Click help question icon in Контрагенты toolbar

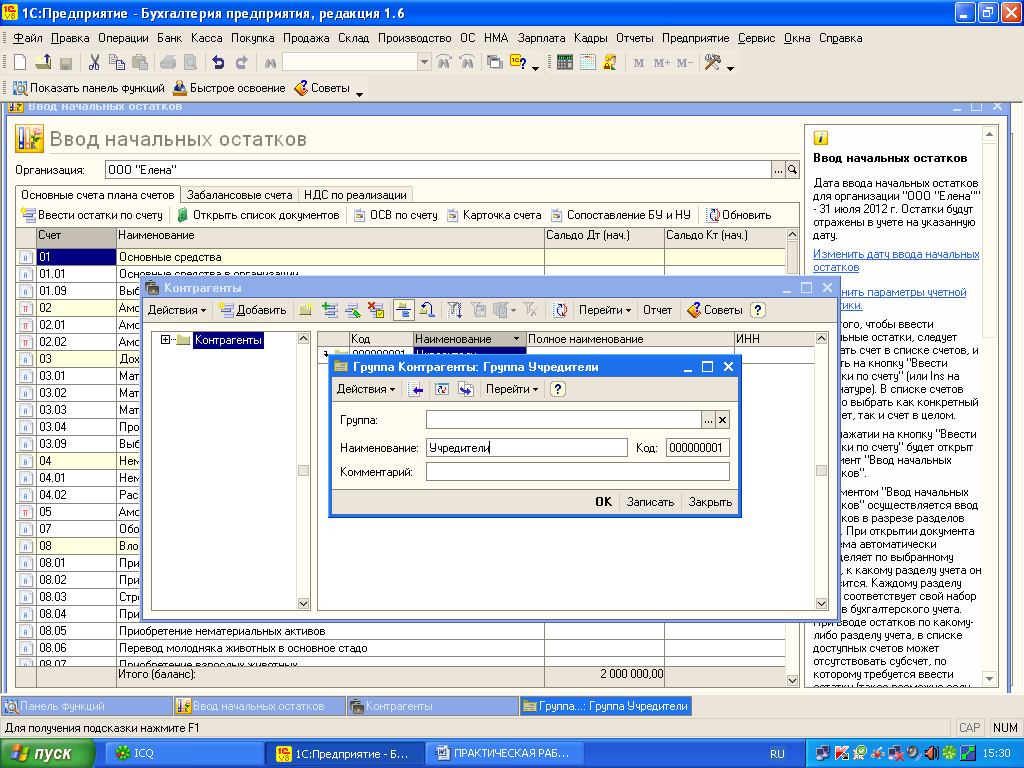pyautogui.click(x=758, y=310)
